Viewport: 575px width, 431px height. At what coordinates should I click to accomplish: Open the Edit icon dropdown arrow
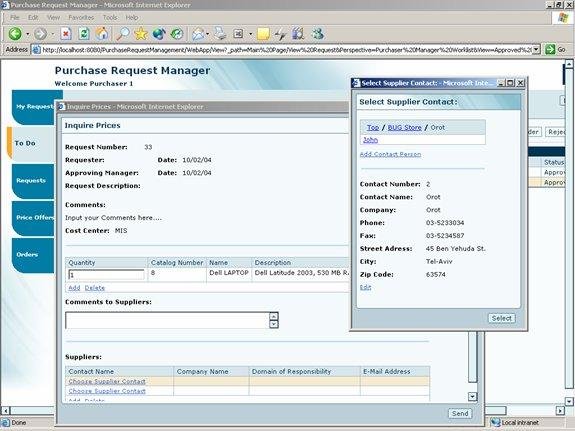[x=250, y=34]
